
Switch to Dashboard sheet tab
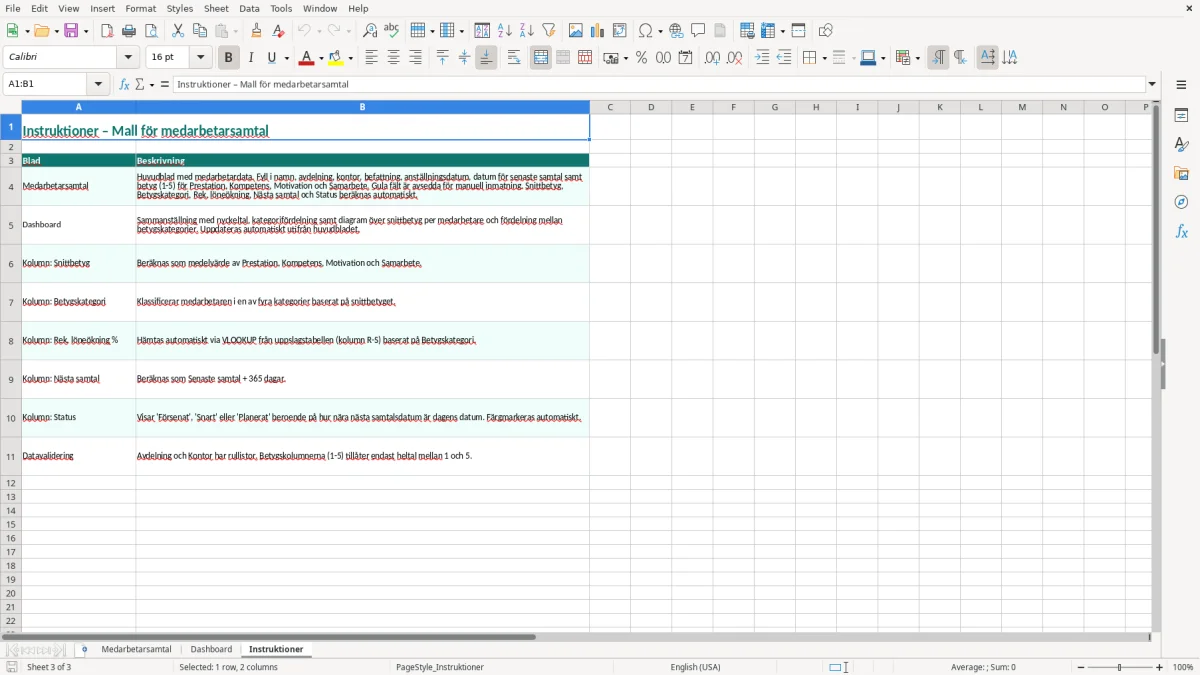(x=211, y=650)
